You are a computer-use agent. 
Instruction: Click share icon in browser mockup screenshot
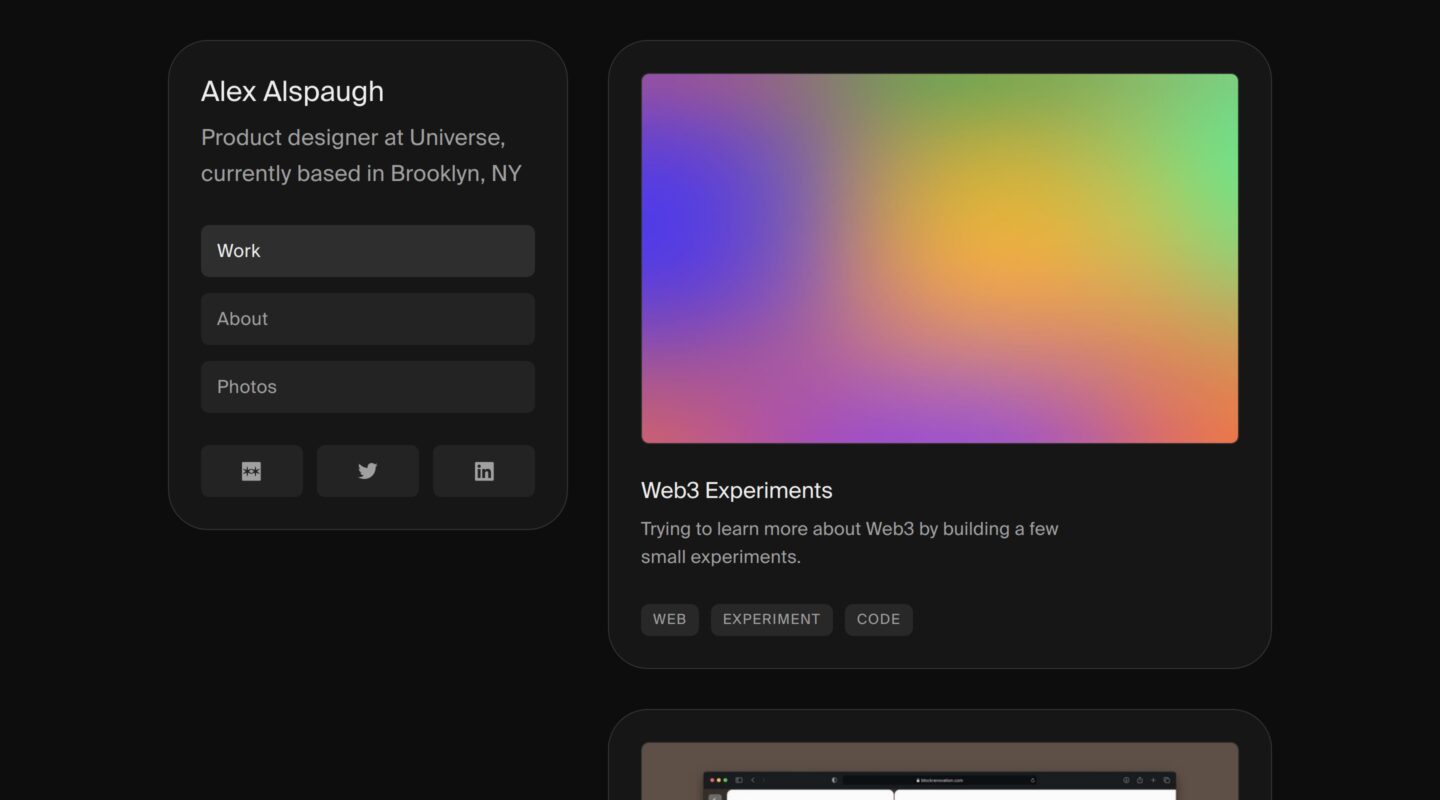coord(1139,780)
